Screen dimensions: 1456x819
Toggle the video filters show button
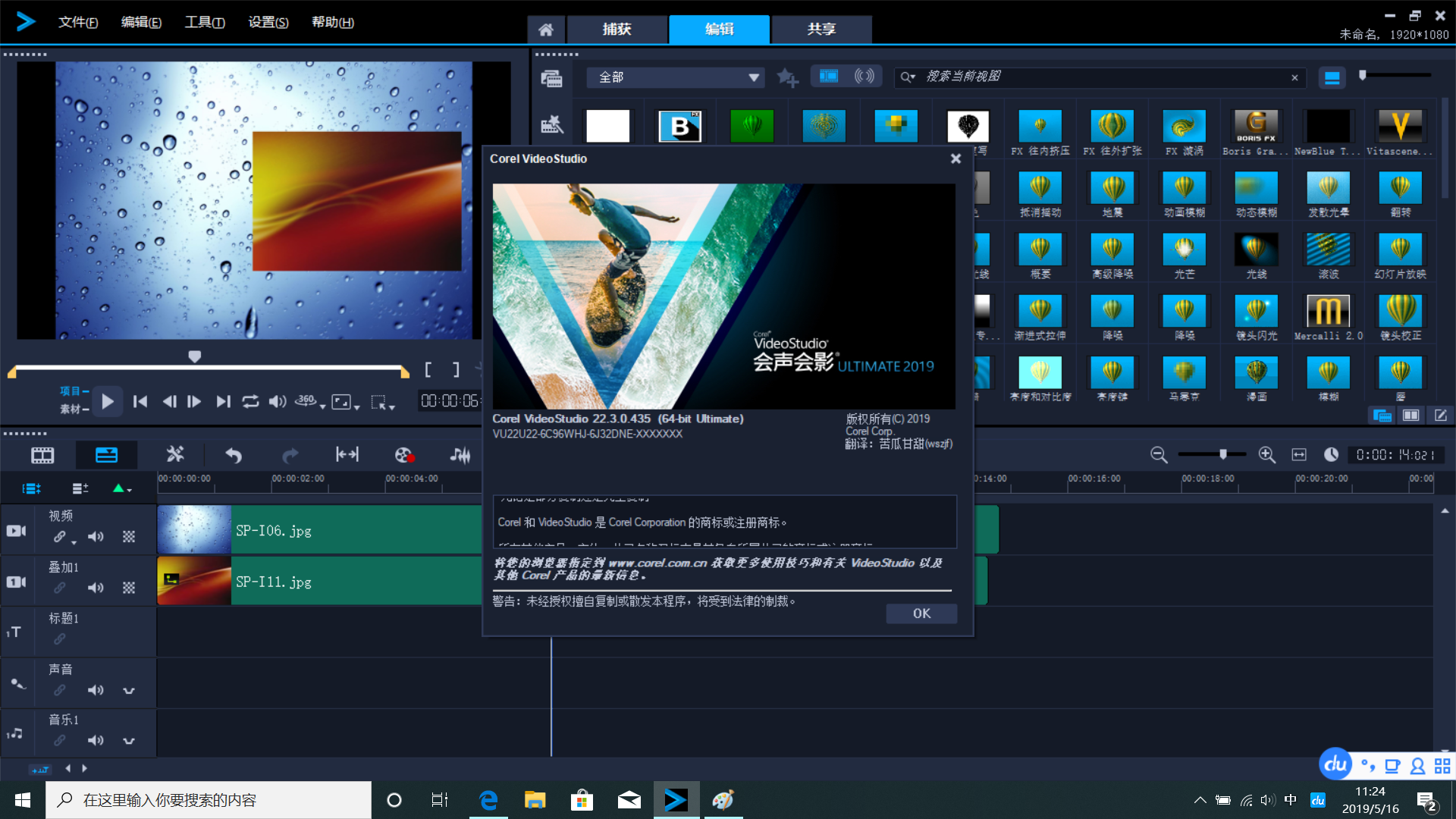(x=828, y=77)
